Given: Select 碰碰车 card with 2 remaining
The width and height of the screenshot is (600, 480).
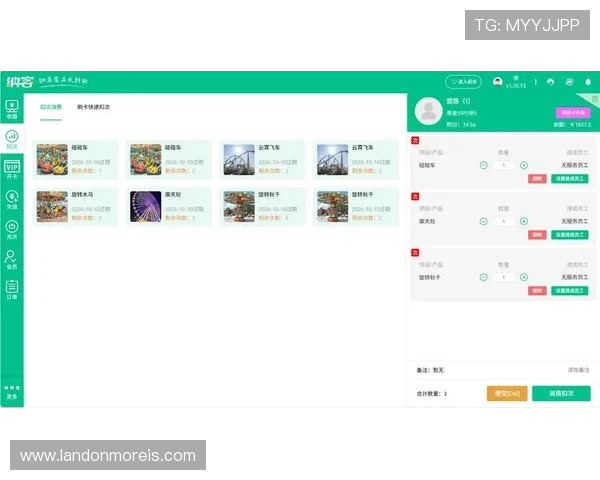Looking at the screenshot, I should coord(169,160).
